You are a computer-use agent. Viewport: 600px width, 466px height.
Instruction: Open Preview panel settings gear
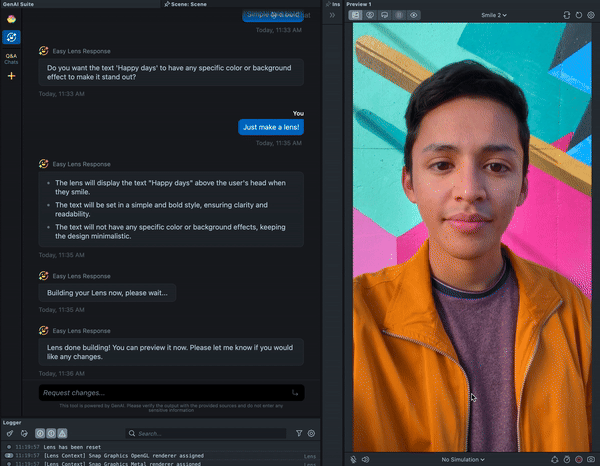click(592, 16)
